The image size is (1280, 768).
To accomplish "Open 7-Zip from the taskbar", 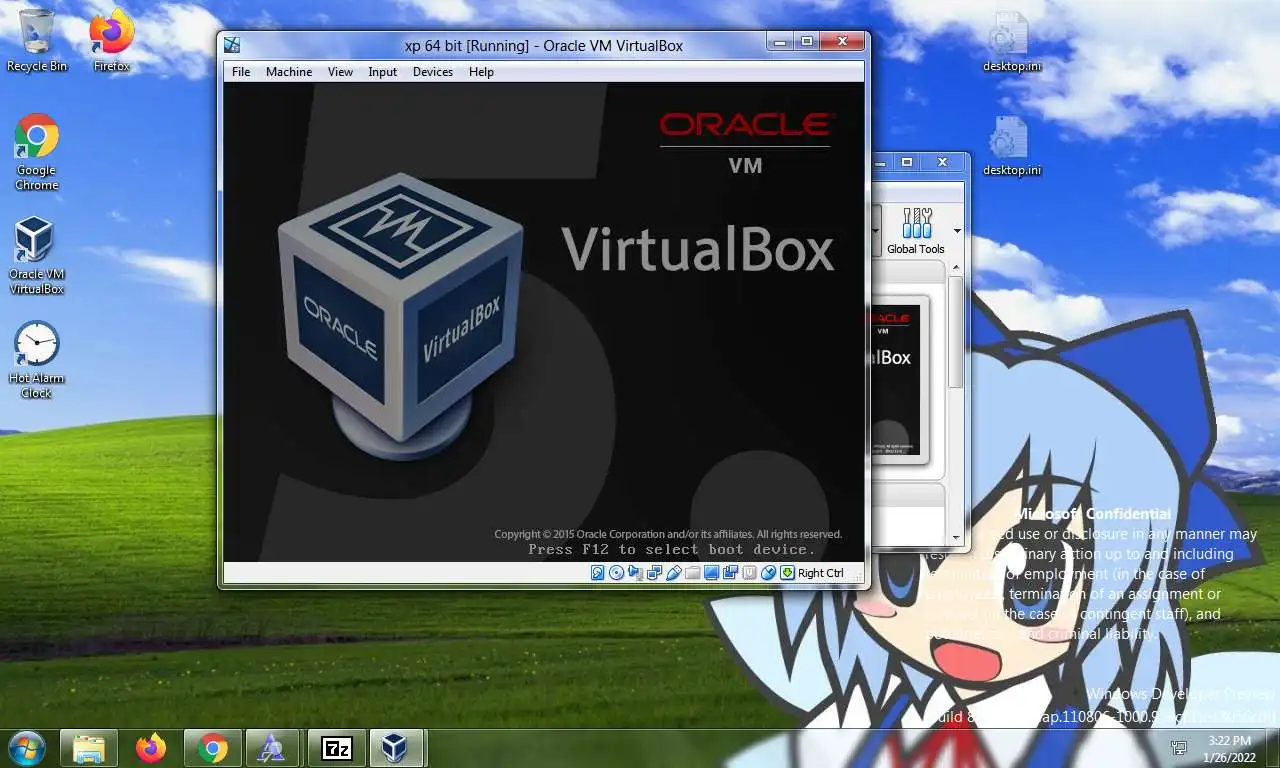I will tap(336, 748).
